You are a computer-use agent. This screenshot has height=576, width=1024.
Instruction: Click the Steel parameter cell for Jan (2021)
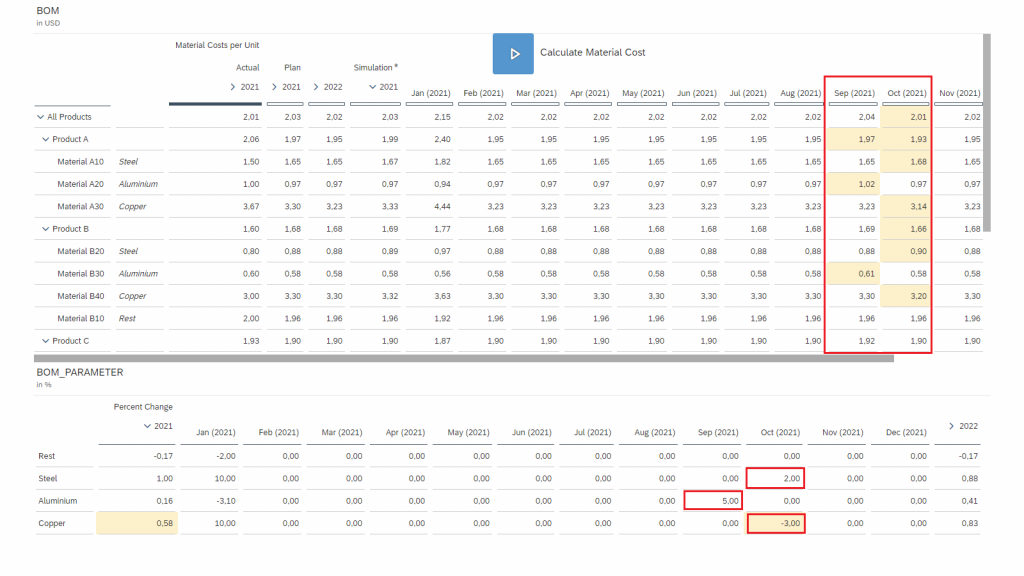tap(208, 479)
